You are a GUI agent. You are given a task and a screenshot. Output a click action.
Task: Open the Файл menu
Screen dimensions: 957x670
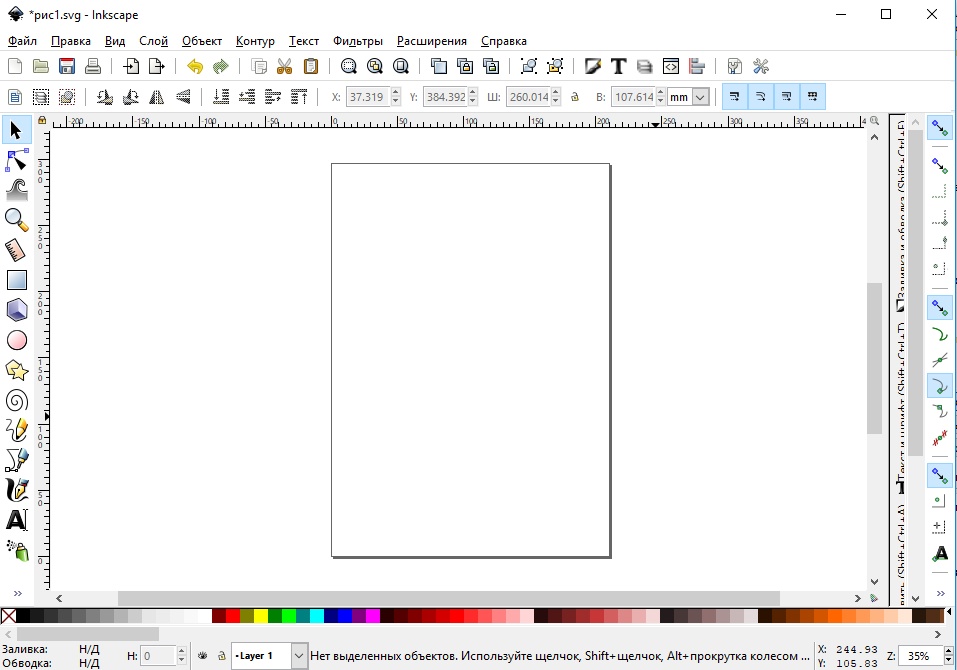(22, 41)
